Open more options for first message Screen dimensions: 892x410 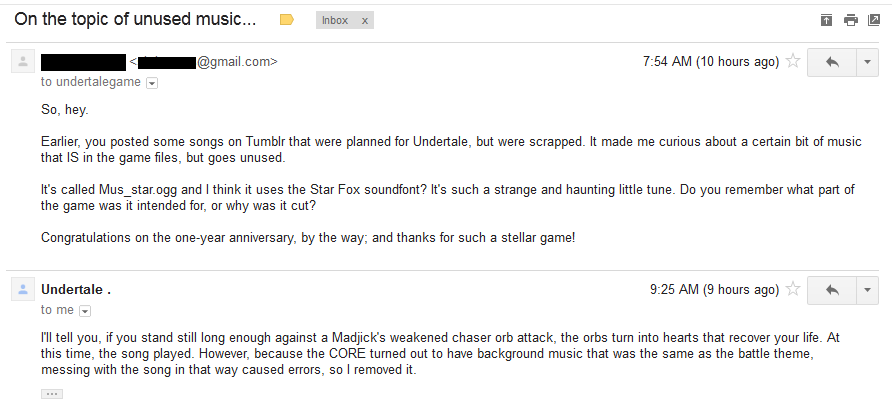click(866, 62)
